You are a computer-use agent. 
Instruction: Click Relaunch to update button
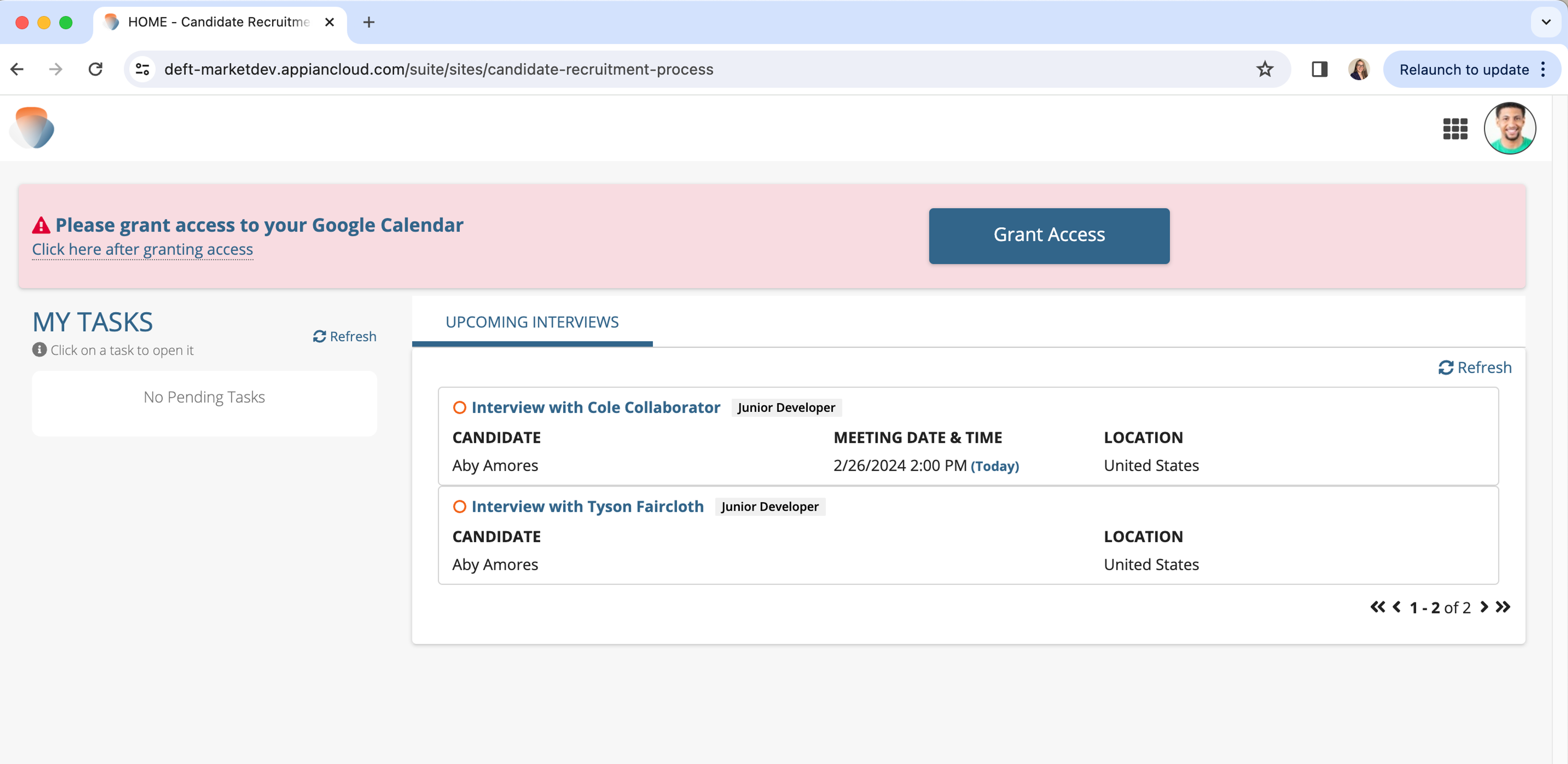coord(1463,69)
